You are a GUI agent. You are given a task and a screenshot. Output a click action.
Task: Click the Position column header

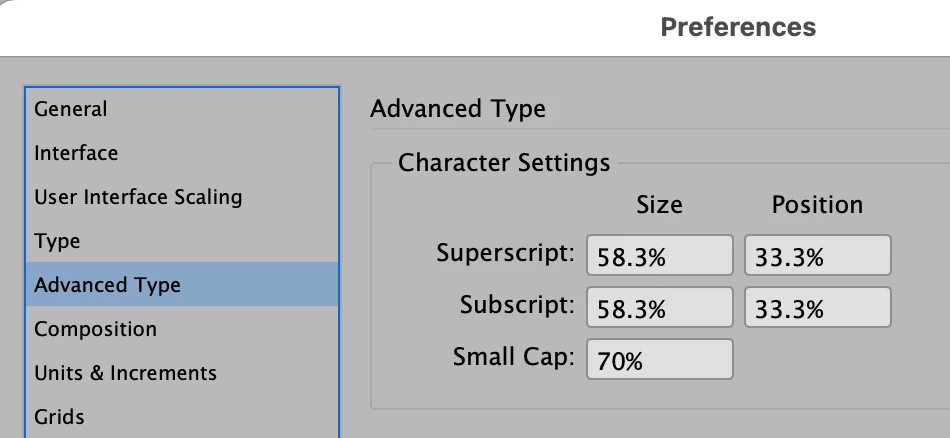tap(817, 205)
